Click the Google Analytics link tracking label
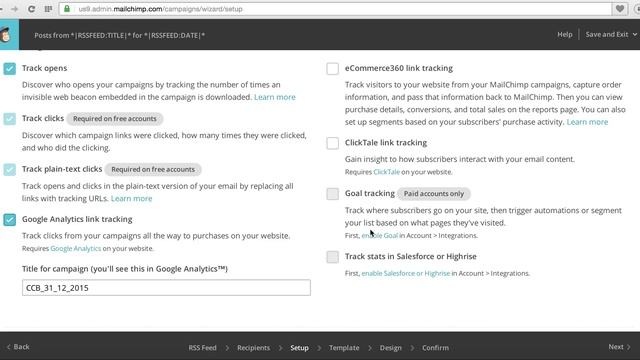Image resolution: width=640 pixels, height=360 pixels. tap(77, 220)
